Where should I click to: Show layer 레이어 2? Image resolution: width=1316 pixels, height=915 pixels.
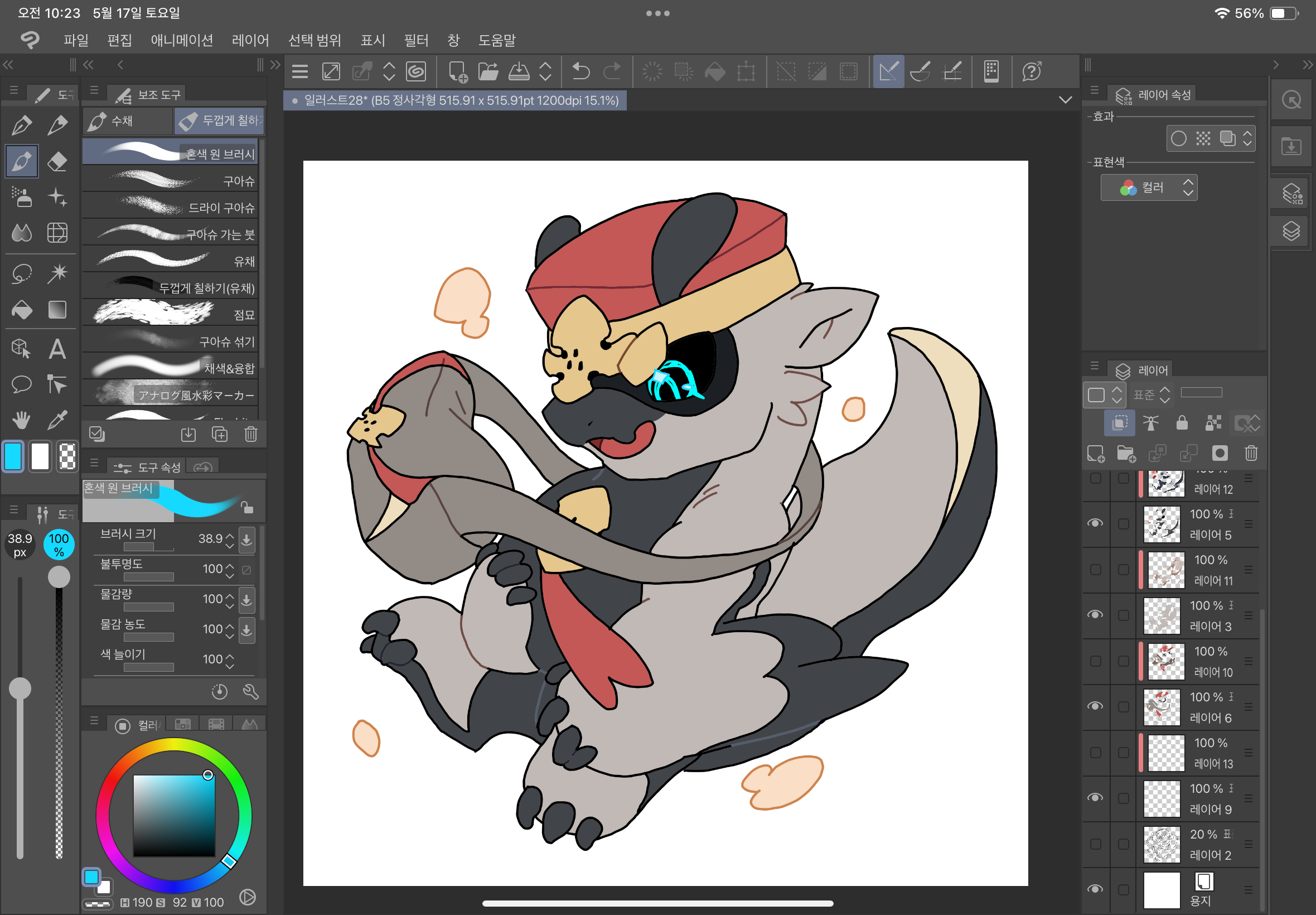(1095, 844)
